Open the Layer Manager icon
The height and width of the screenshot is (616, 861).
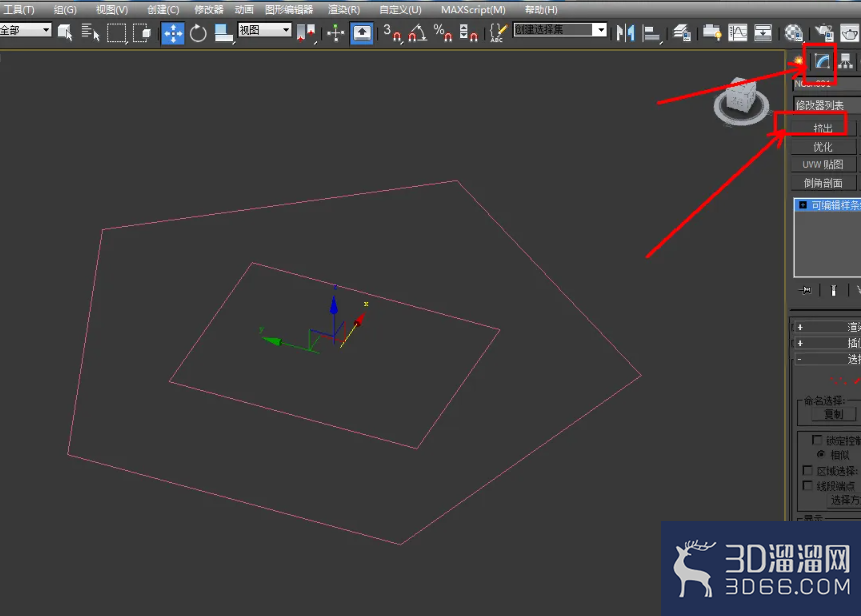(x=681, y=33)
